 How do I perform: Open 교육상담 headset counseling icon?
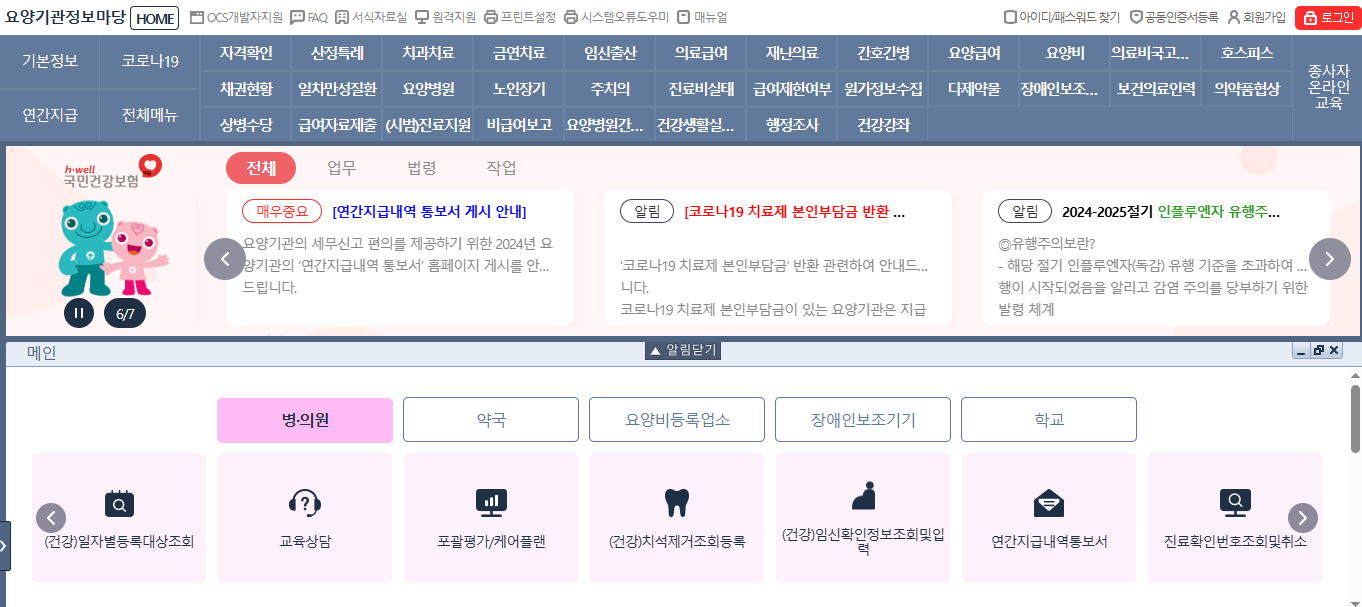304,505
